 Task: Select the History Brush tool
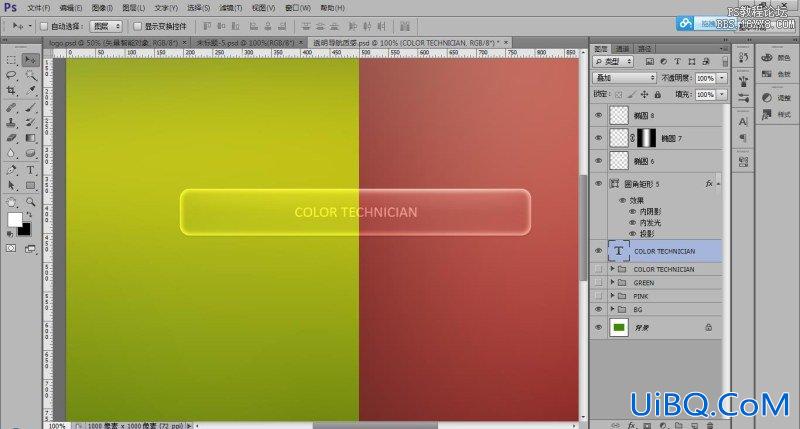[31, 122]
